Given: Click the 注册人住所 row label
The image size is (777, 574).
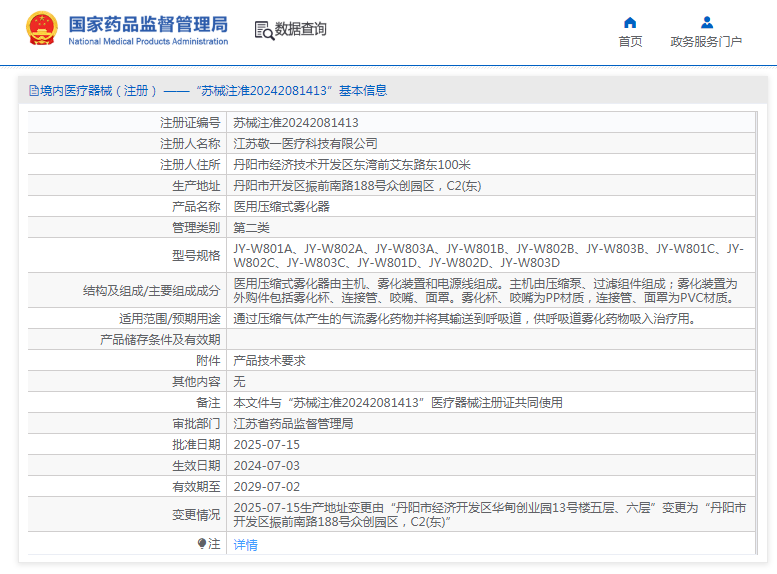Looking at the screenshot, I should tap(190, 165).
